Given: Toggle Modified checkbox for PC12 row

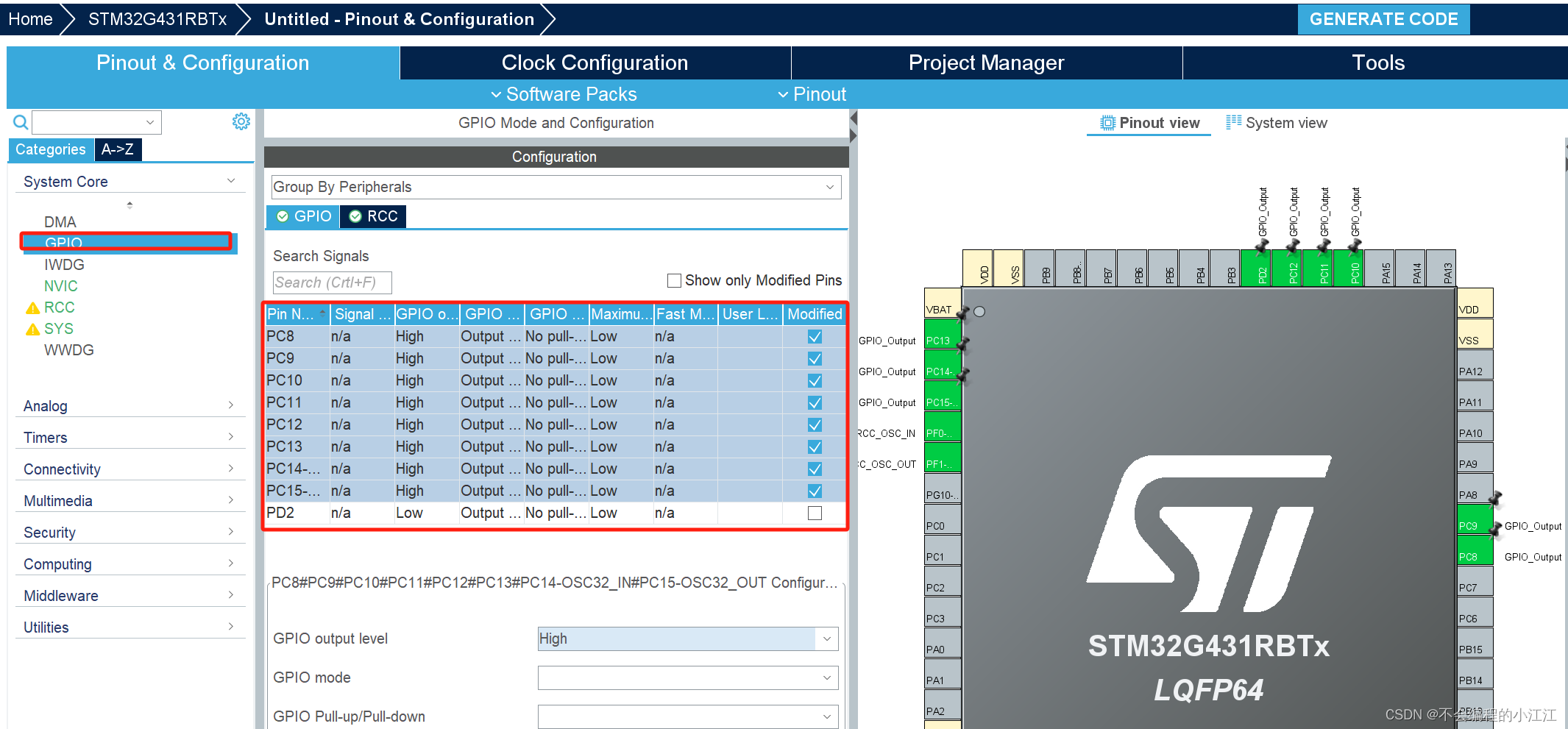Looking at the screenshot, I should (x=815, y=425).
